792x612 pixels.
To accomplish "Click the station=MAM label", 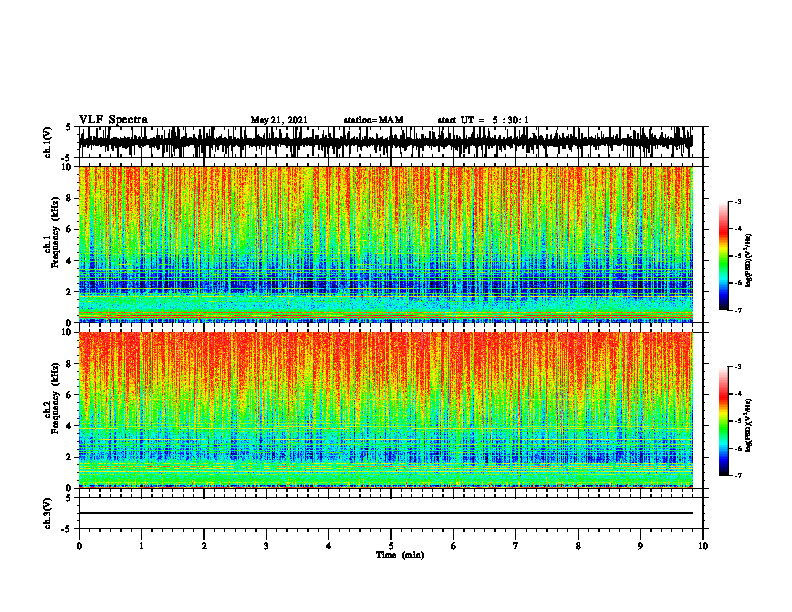I will [x=373, y=120].
